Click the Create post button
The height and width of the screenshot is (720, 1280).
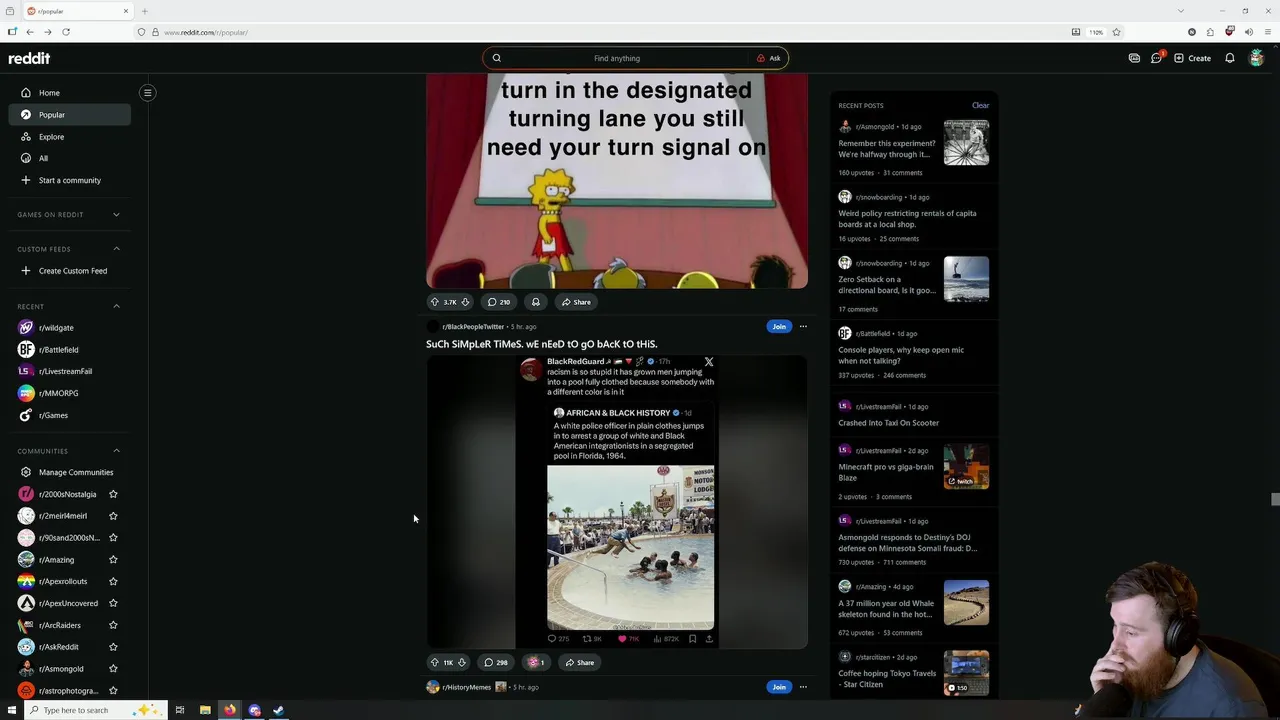coord(1192,58)
